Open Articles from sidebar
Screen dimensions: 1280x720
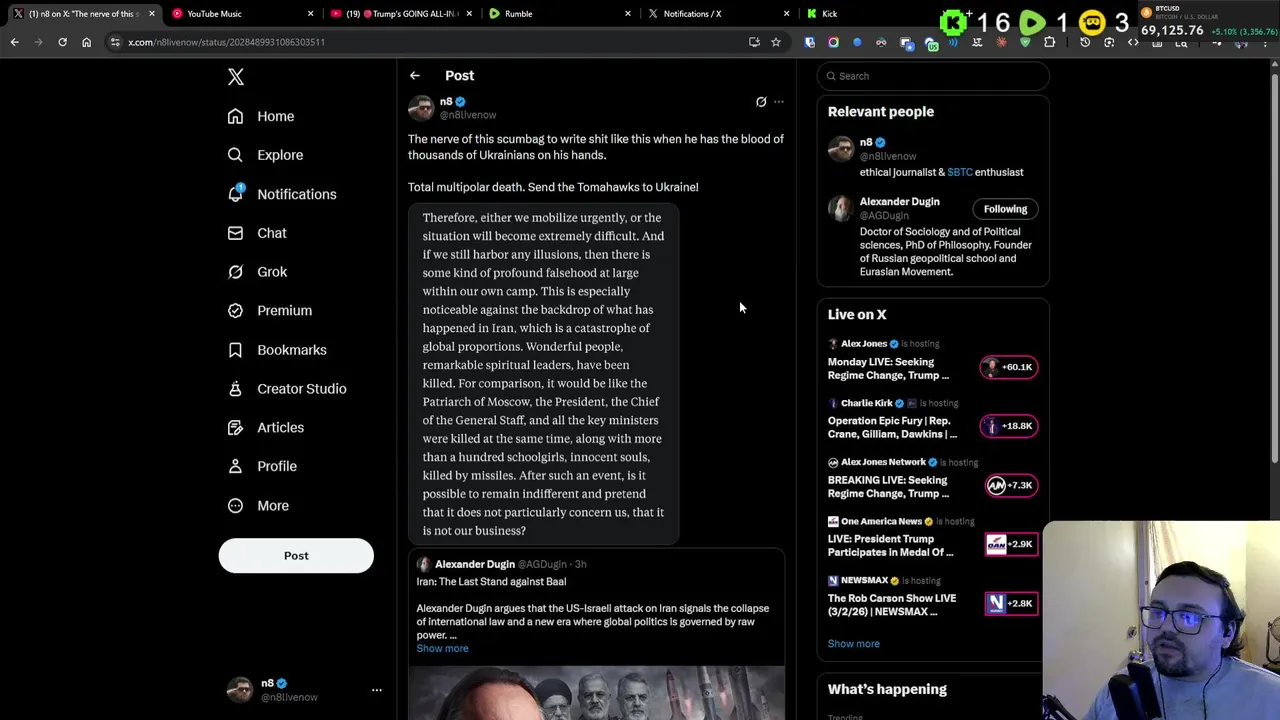tap(266, 428)
